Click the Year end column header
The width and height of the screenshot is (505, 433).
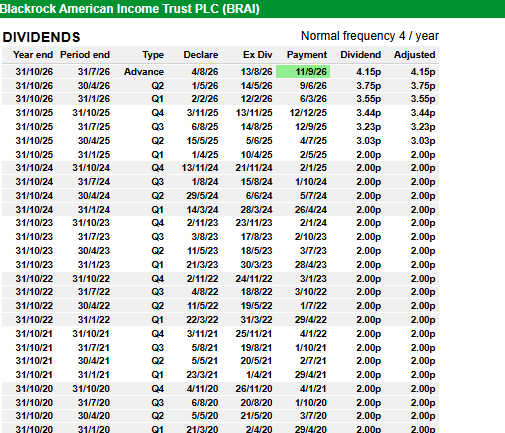[x=33, y=55]
